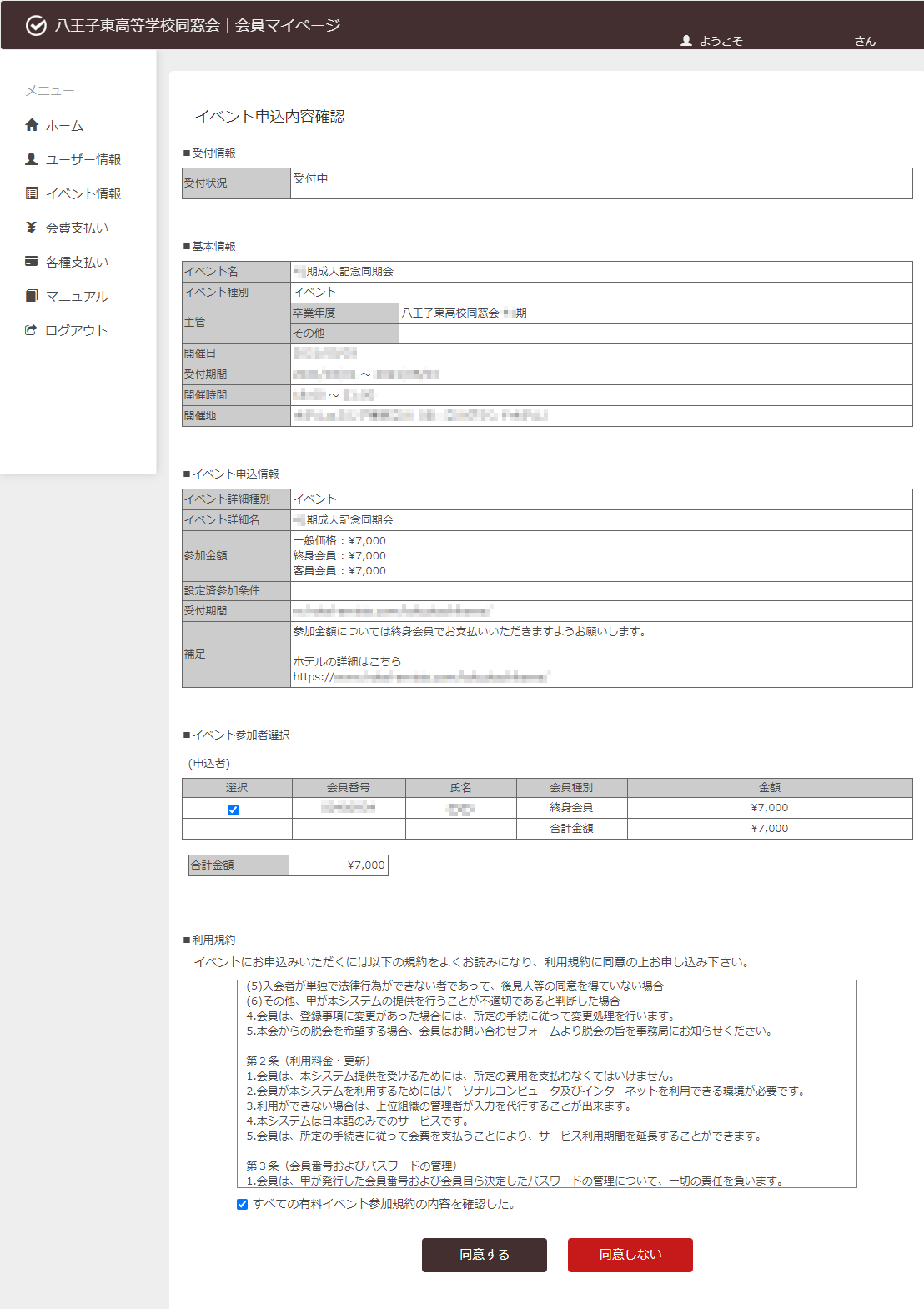The width and height of the screenshot is (924, 1309).
Task: Click the 第３条 heading in terms box
Action: 351,1166
